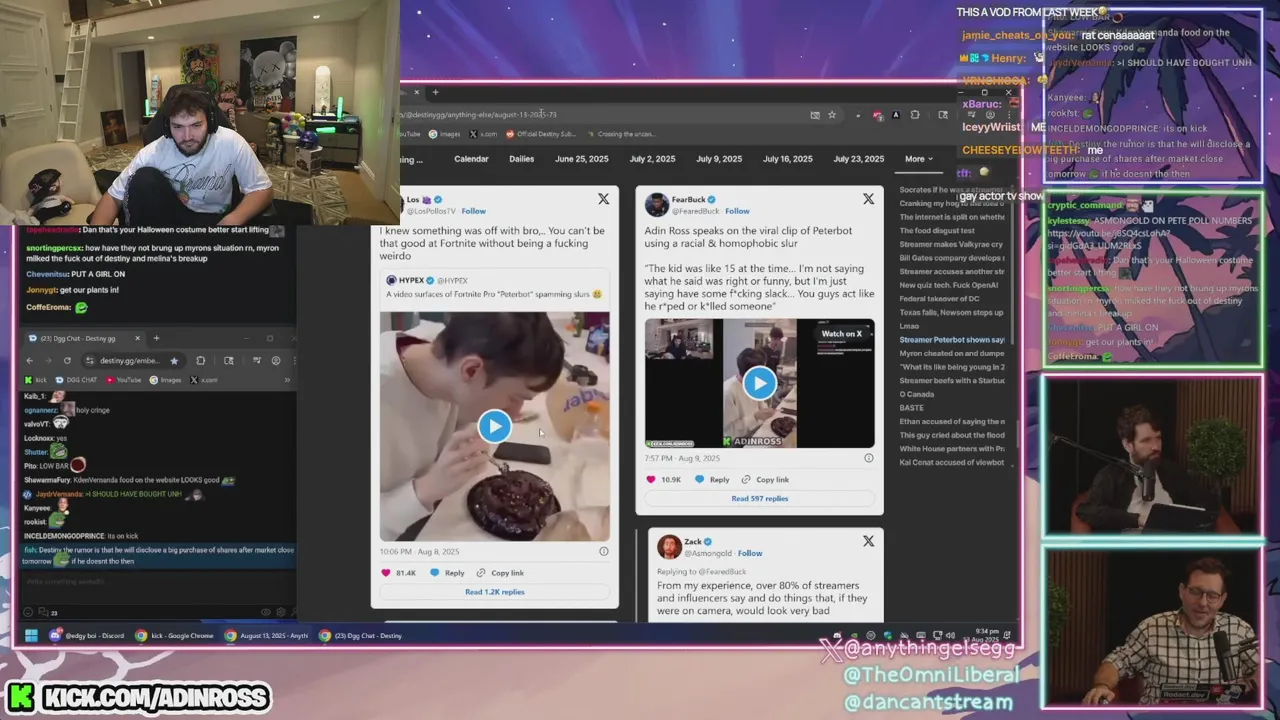Image resolution: width=1280 pixels, height=720 pixels.
Task: Bookmark this page with star icon in main browser
Action: 831,115
